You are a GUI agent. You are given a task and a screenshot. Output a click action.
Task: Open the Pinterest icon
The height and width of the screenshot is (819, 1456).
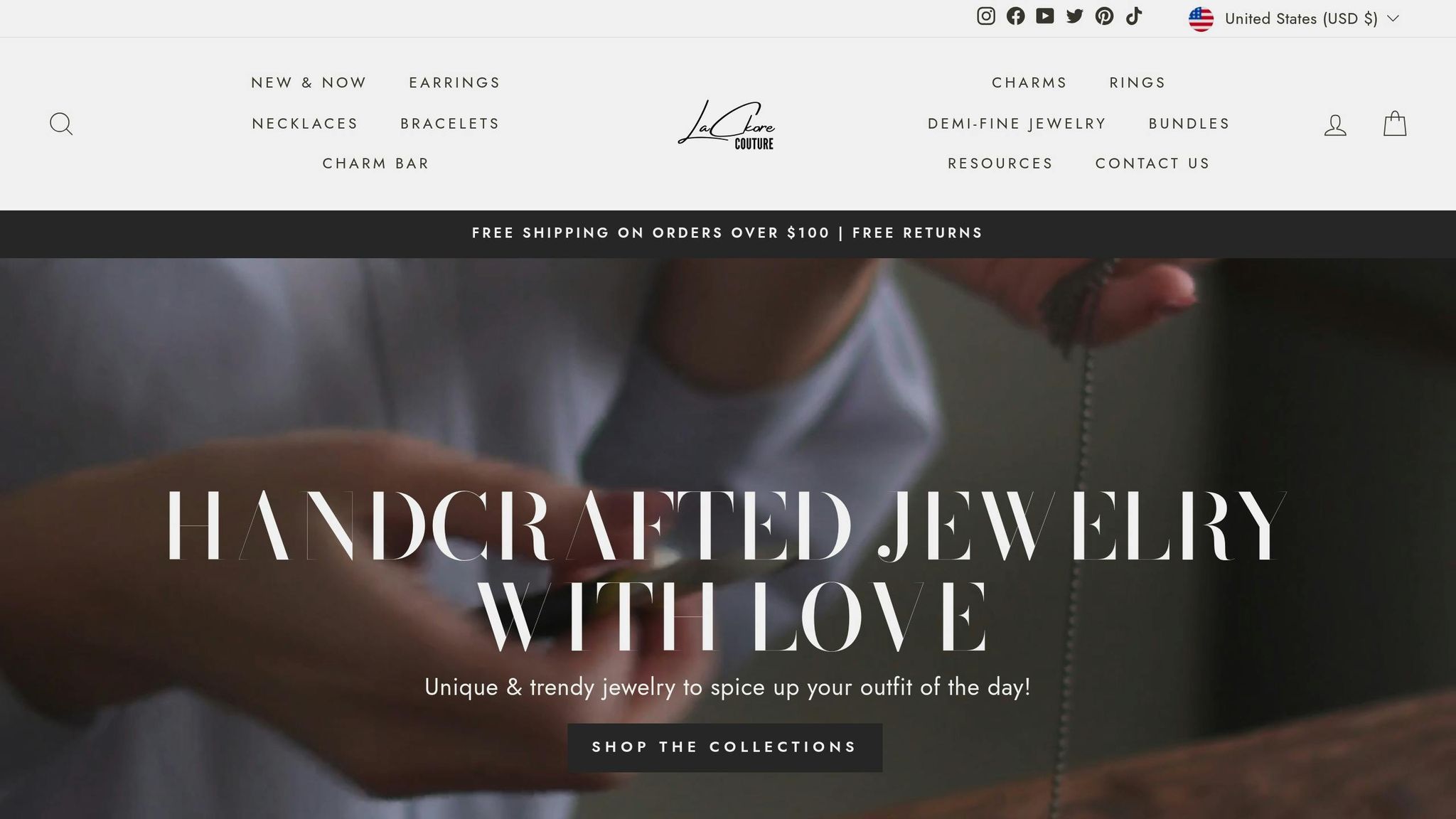click(x=1104, y=16)
